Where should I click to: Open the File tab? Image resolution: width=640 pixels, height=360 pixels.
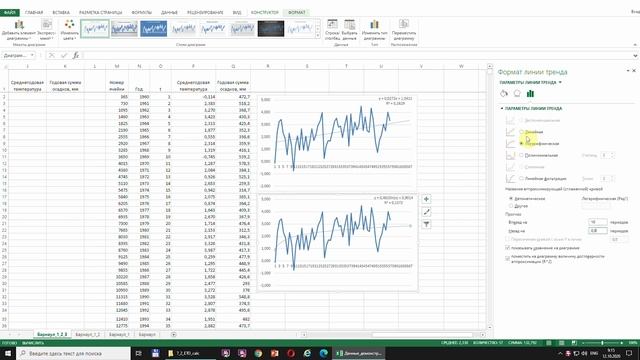click(x=9, y=13)
